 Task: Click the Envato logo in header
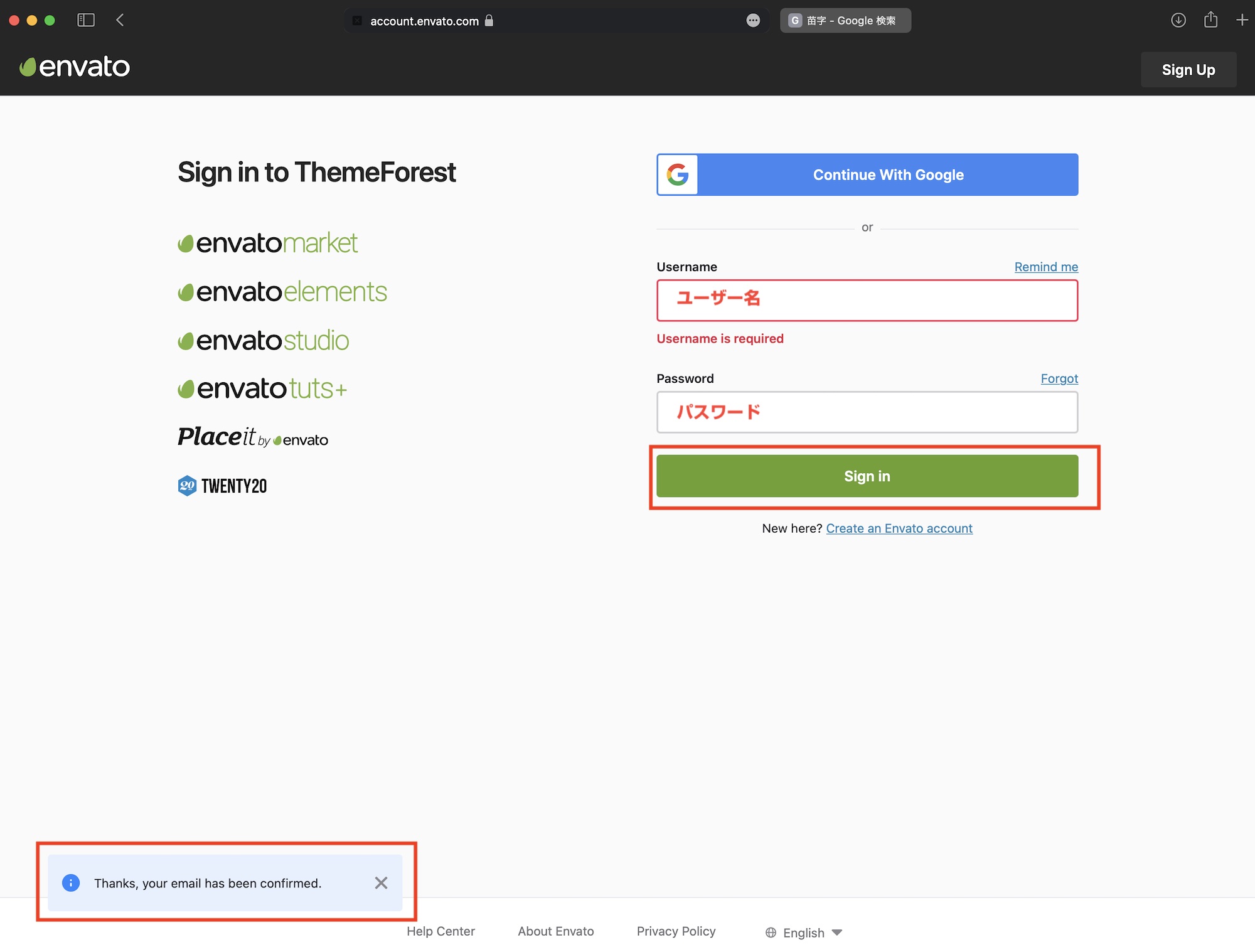click(x=75, y=67)
